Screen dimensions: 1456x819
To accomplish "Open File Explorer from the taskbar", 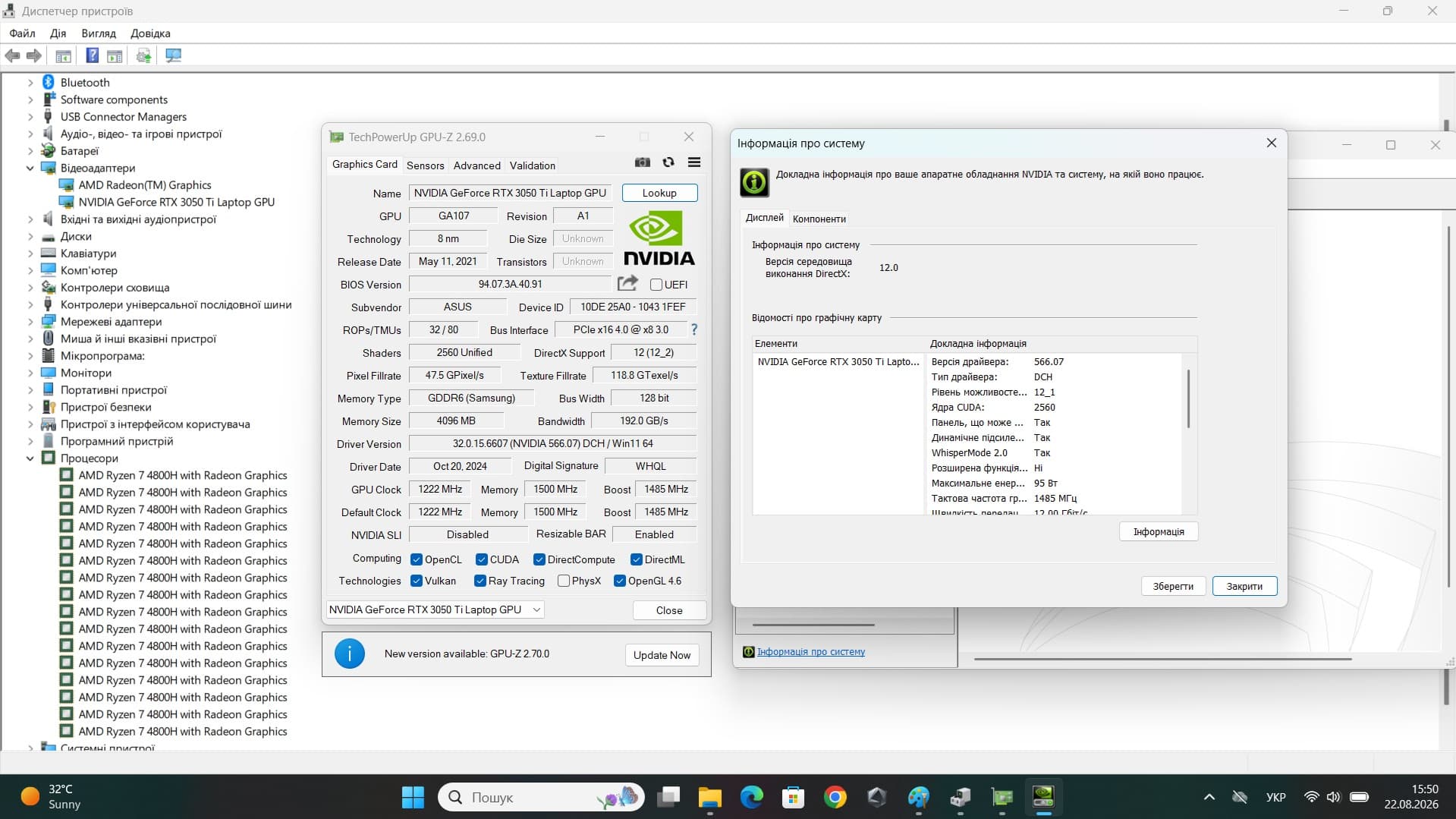I will 710,797.
